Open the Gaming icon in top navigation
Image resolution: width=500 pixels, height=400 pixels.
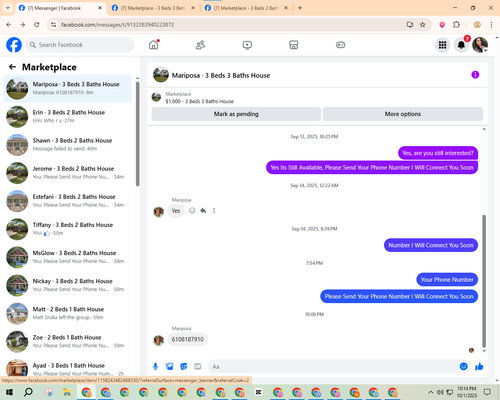click(340, 45)
